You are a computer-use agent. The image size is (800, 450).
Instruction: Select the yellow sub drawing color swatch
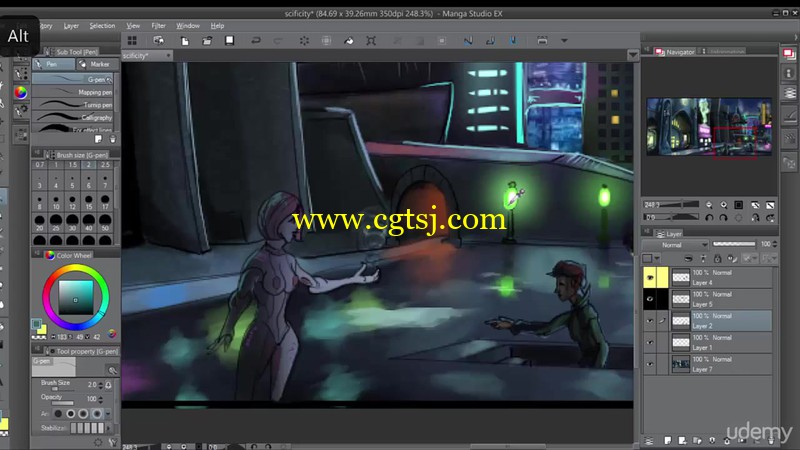[x=42, y=331]
